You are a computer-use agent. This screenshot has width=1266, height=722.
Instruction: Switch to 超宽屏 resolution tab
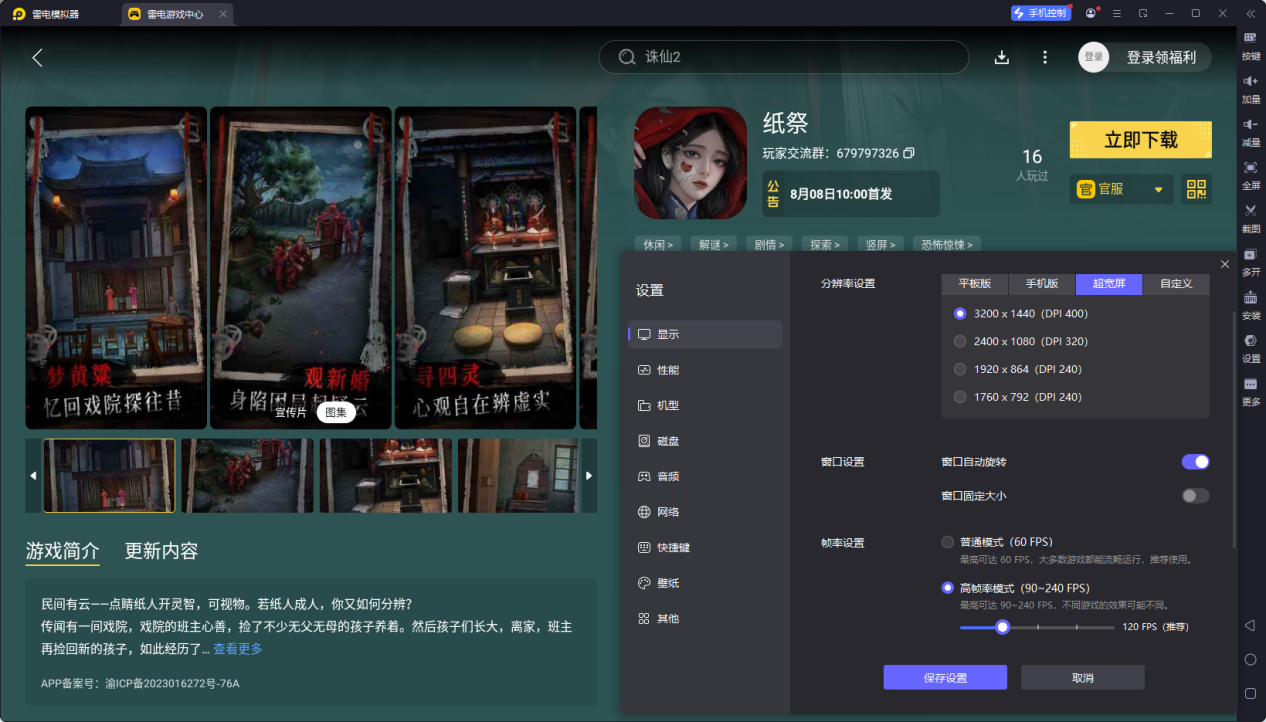(1109, 284)
